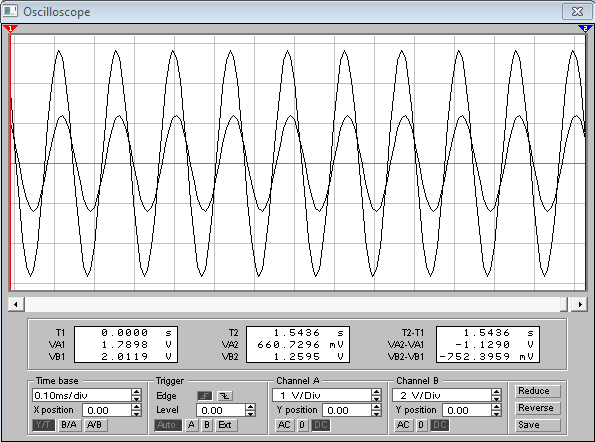Decrease the Time base X position
This screenshot has width=595, height=442.
click(x=137, y=413)
